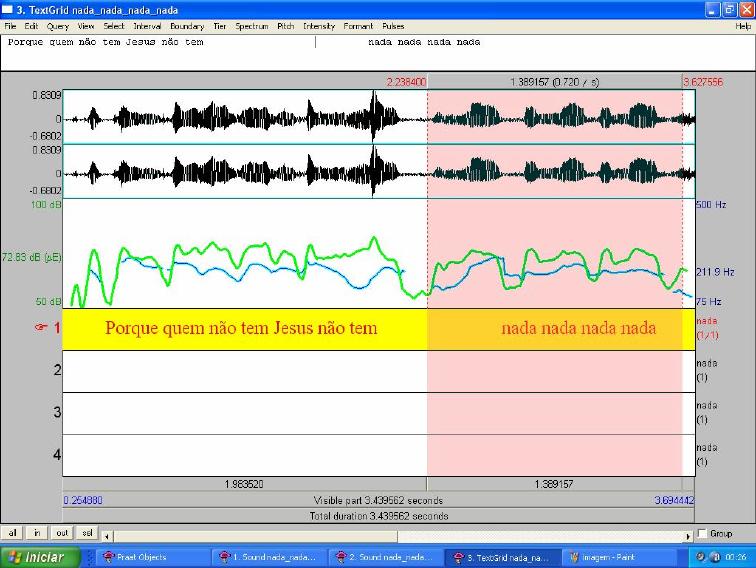The width and height of the screenshot is (756, 568).
Task: Click the scrollbar left arrow
Action: (x=107, y=536)
